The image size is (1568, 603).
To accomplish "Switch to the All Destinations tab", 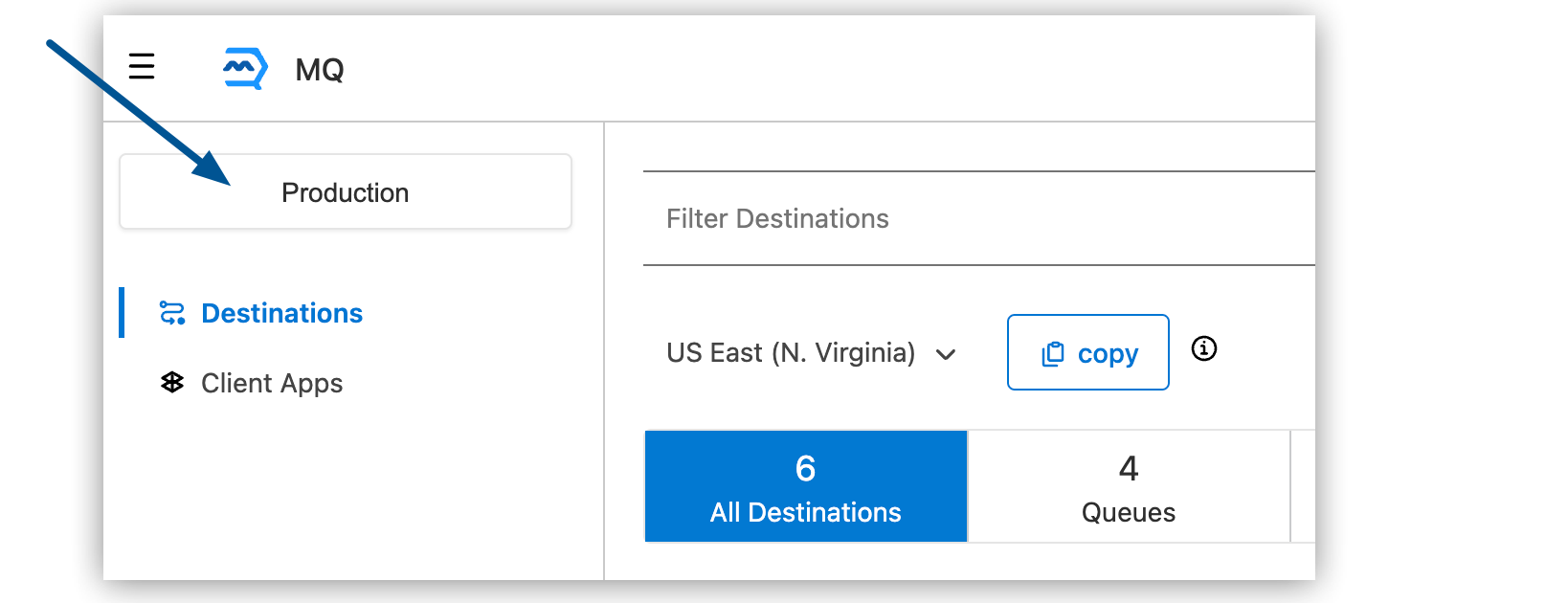I will point(805,486).
